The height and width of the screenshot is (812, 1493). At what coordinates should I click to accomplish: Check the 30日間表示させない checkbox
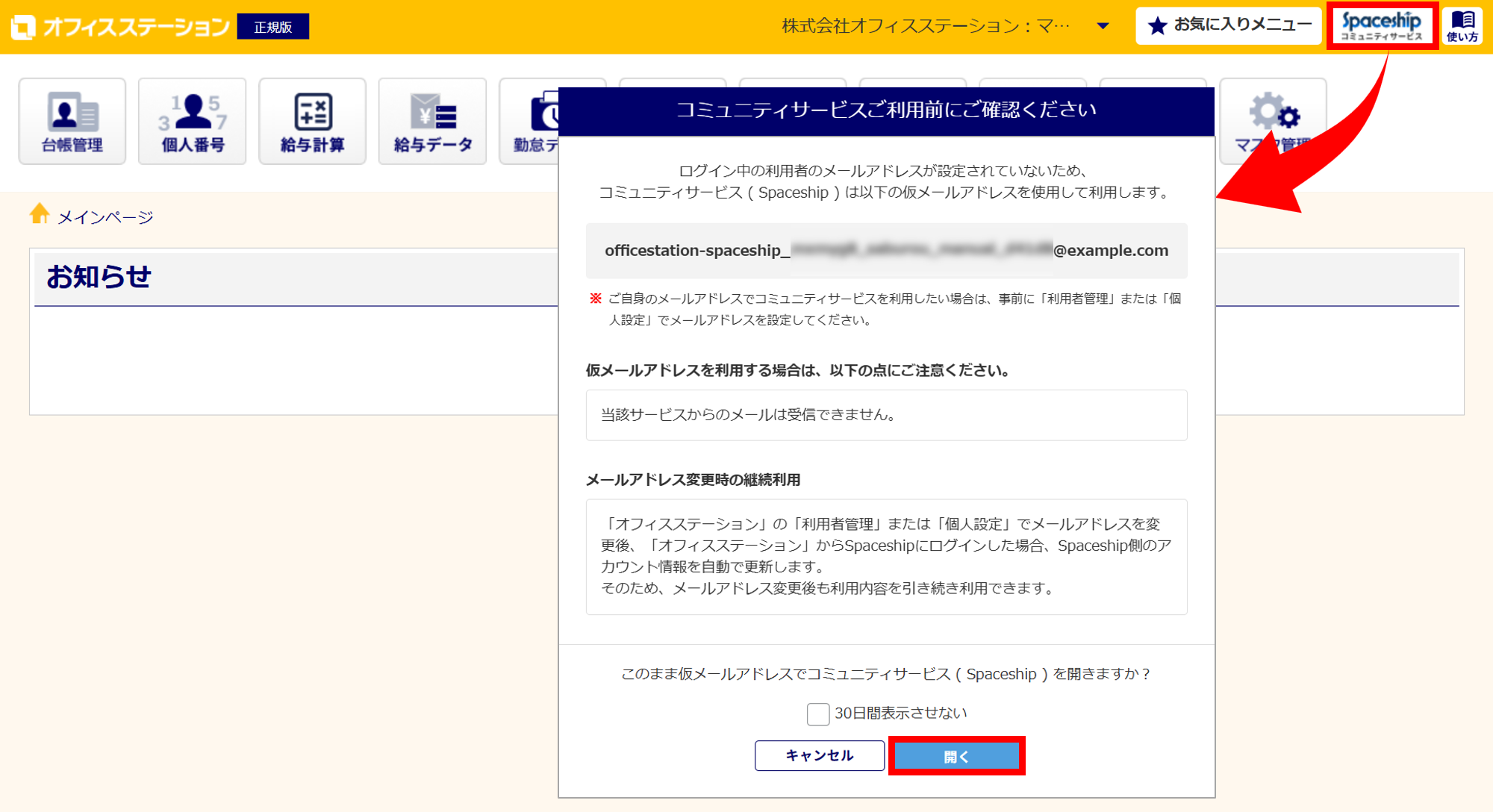(x=817, y=714)
